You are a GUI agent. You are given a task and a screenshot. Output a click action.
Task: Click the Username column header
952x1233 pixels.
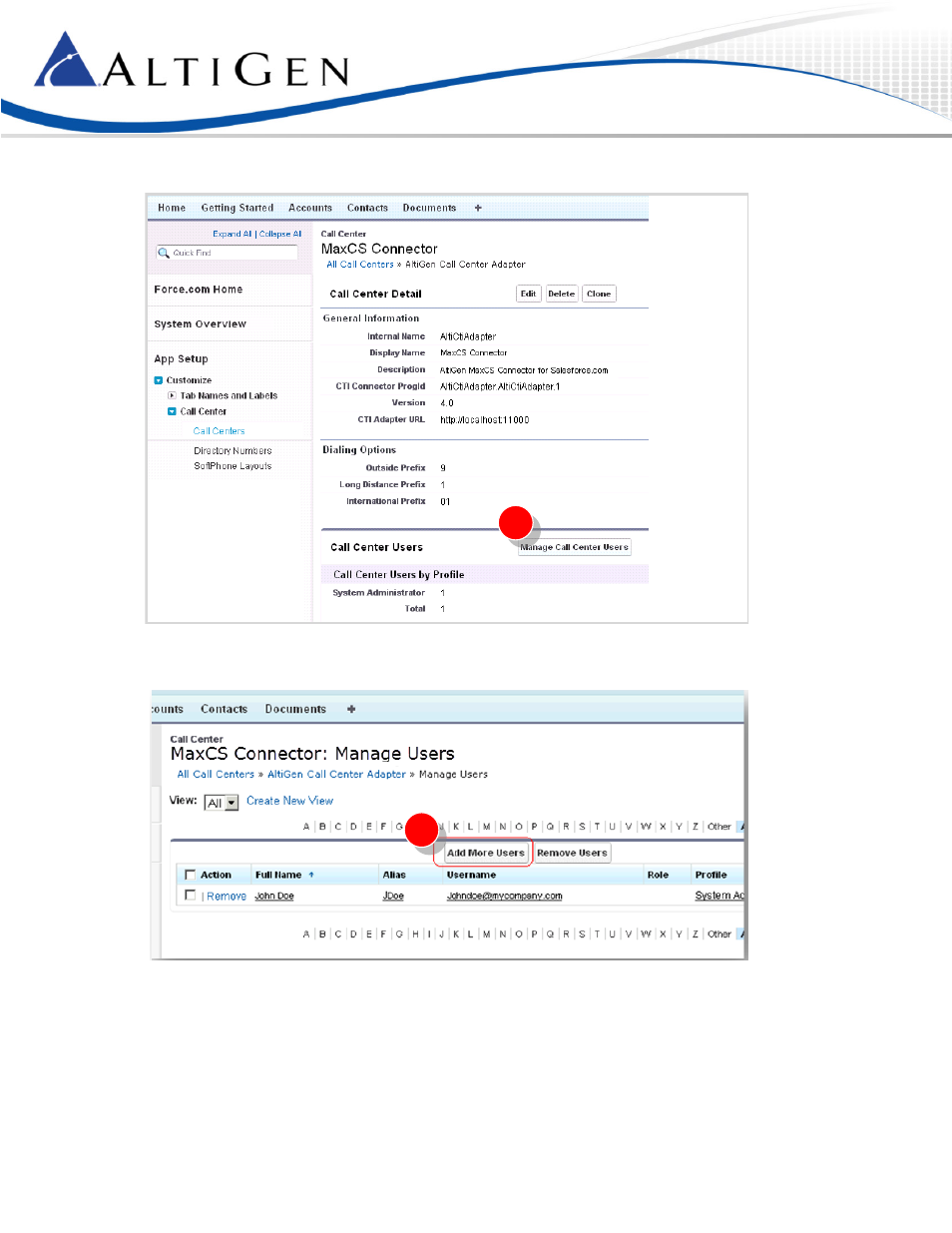(471, 875)
